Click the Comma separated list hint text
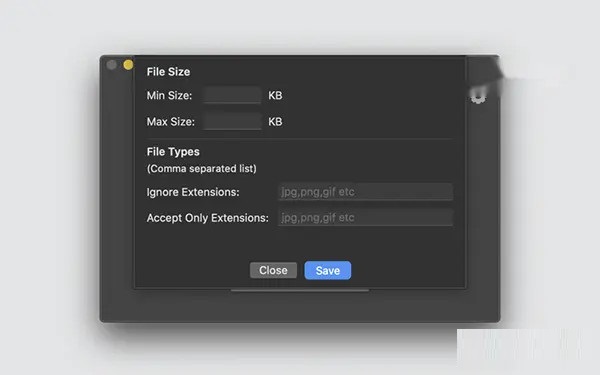The width and height of the screenshot is (600, 375). click(x=202, y=169)
